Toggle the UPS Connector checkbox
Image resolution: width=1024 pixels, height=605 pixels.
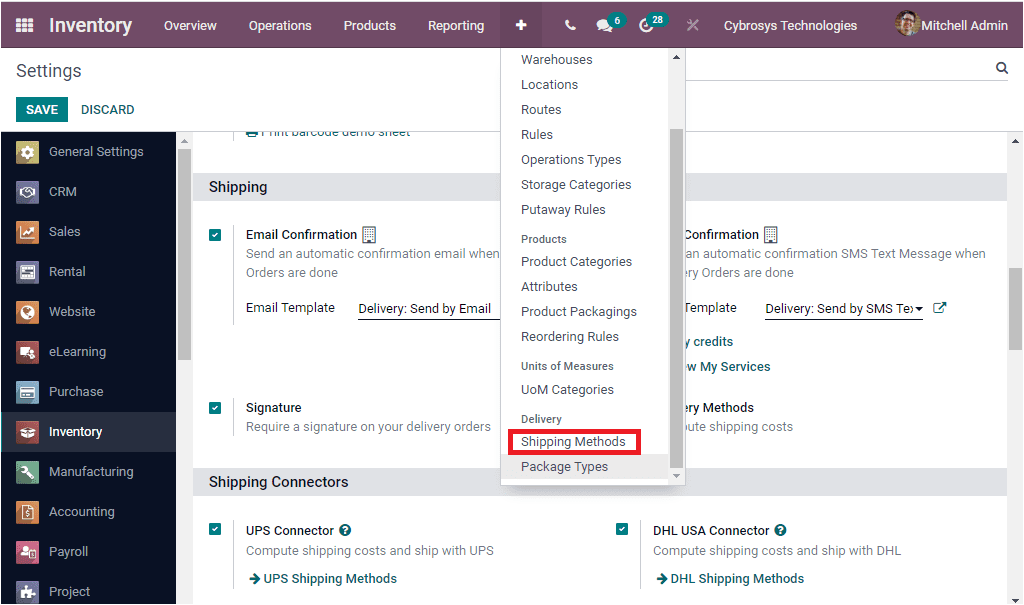coord(215,531)
